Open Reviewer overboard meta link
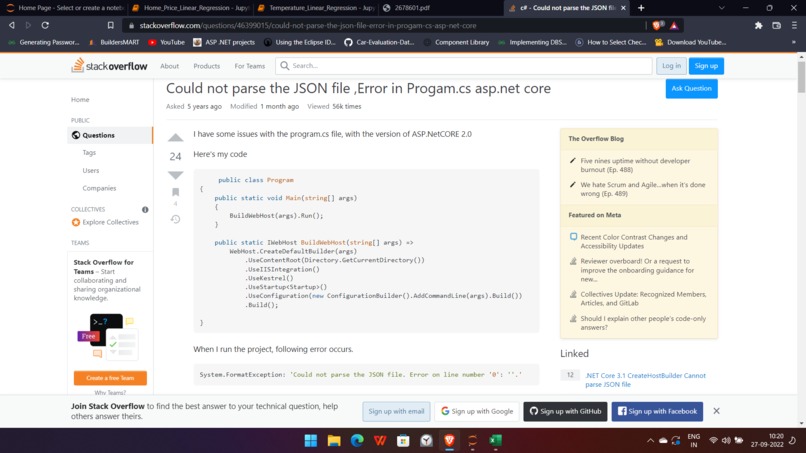 637,270
